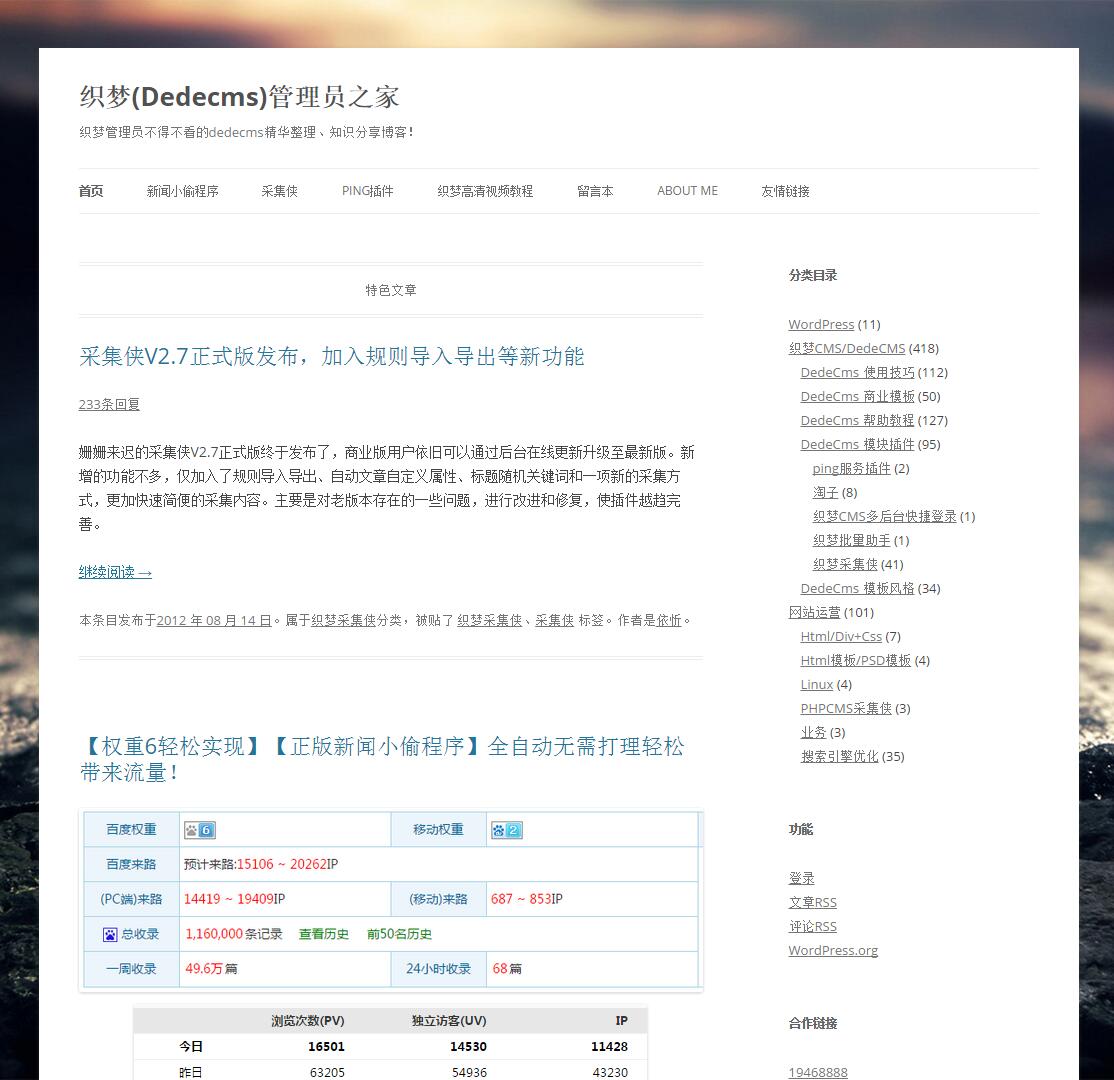Click the Baidu paw icon beside 总收录

(110, 934)
